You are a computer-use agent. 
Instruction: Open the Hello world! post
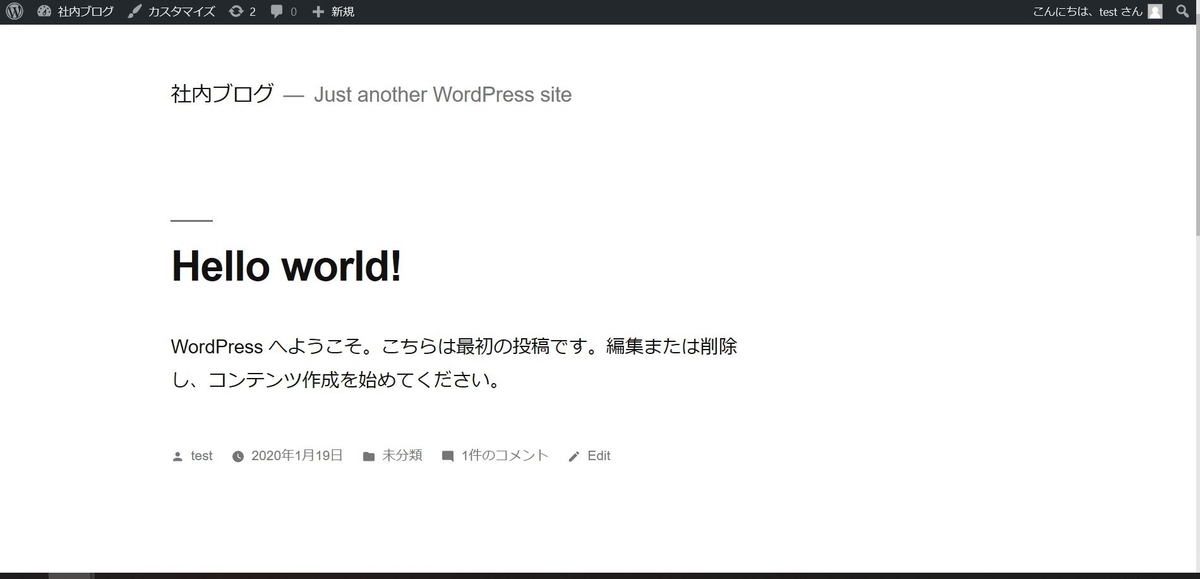pyautogui.click(x=286, y=266)
